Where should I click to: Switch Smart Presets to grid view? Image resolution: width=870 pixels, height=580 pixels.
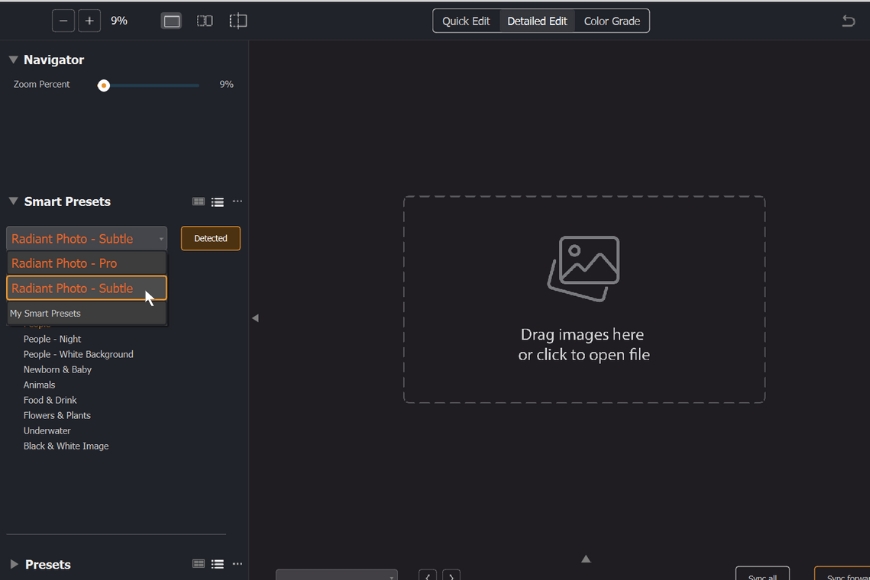[198, 201]
